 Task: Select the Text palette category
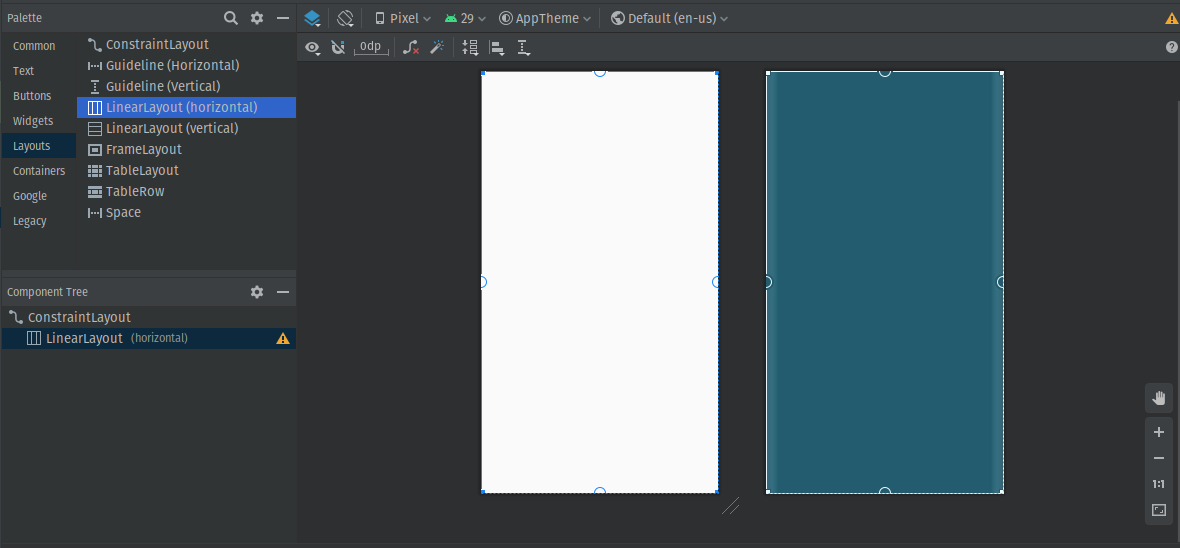coord(39,71)
